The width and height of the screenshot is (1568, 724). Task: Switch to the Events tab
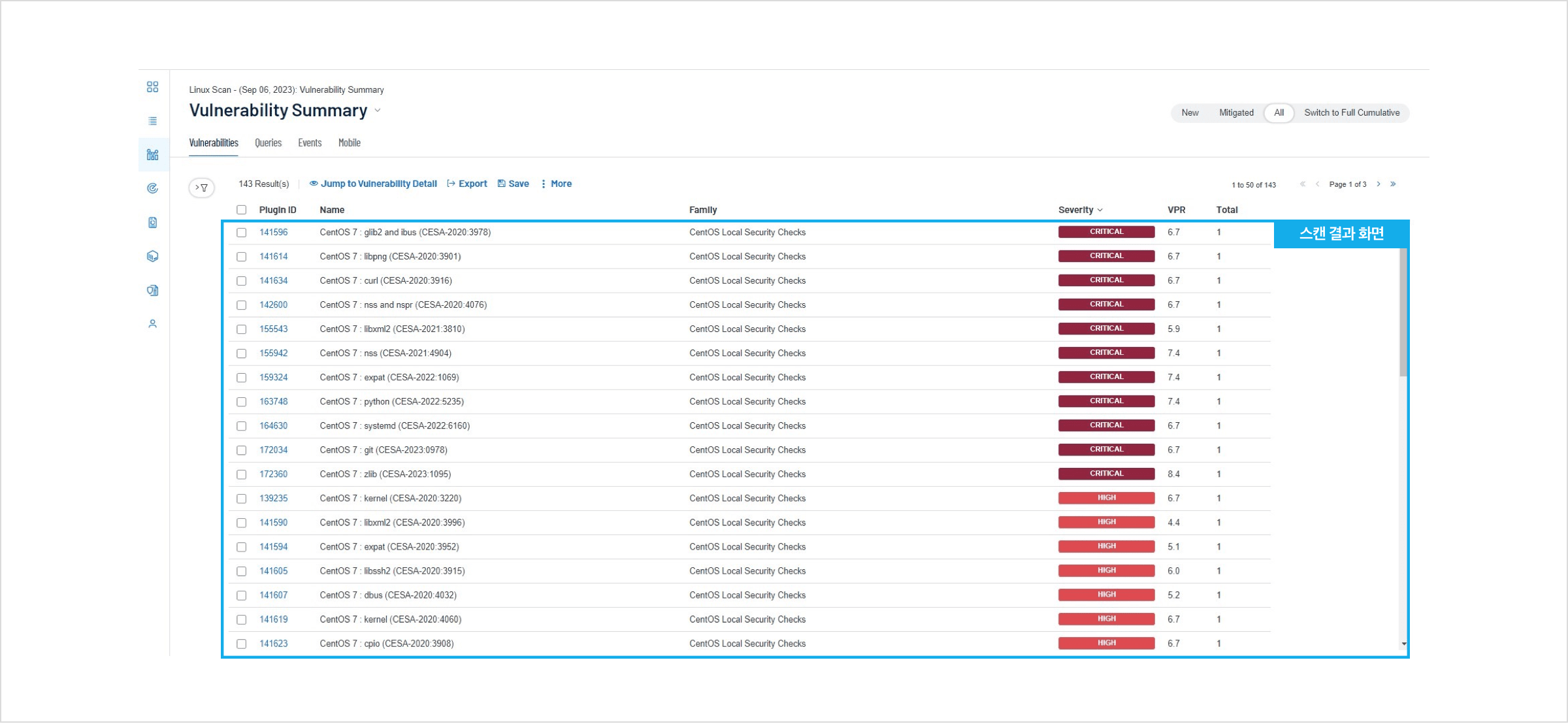(x=310, y=143)
